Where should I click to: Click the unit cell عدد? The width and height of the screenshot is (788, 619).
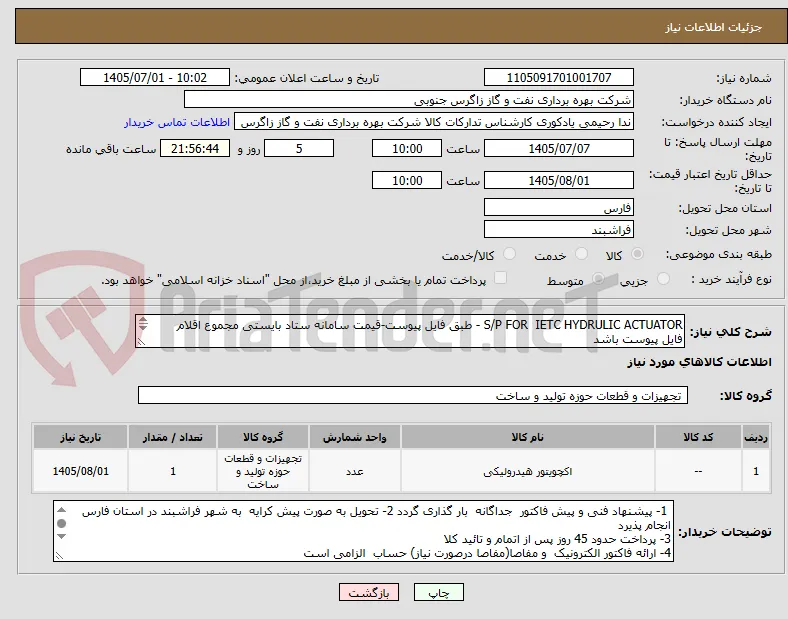pos(355,471)
